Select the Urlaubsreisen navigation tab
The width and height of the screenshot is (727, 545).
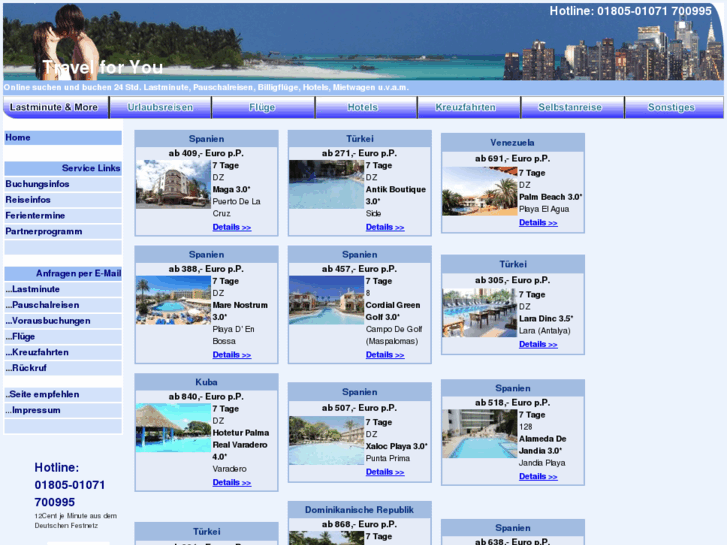coord(160,107)
